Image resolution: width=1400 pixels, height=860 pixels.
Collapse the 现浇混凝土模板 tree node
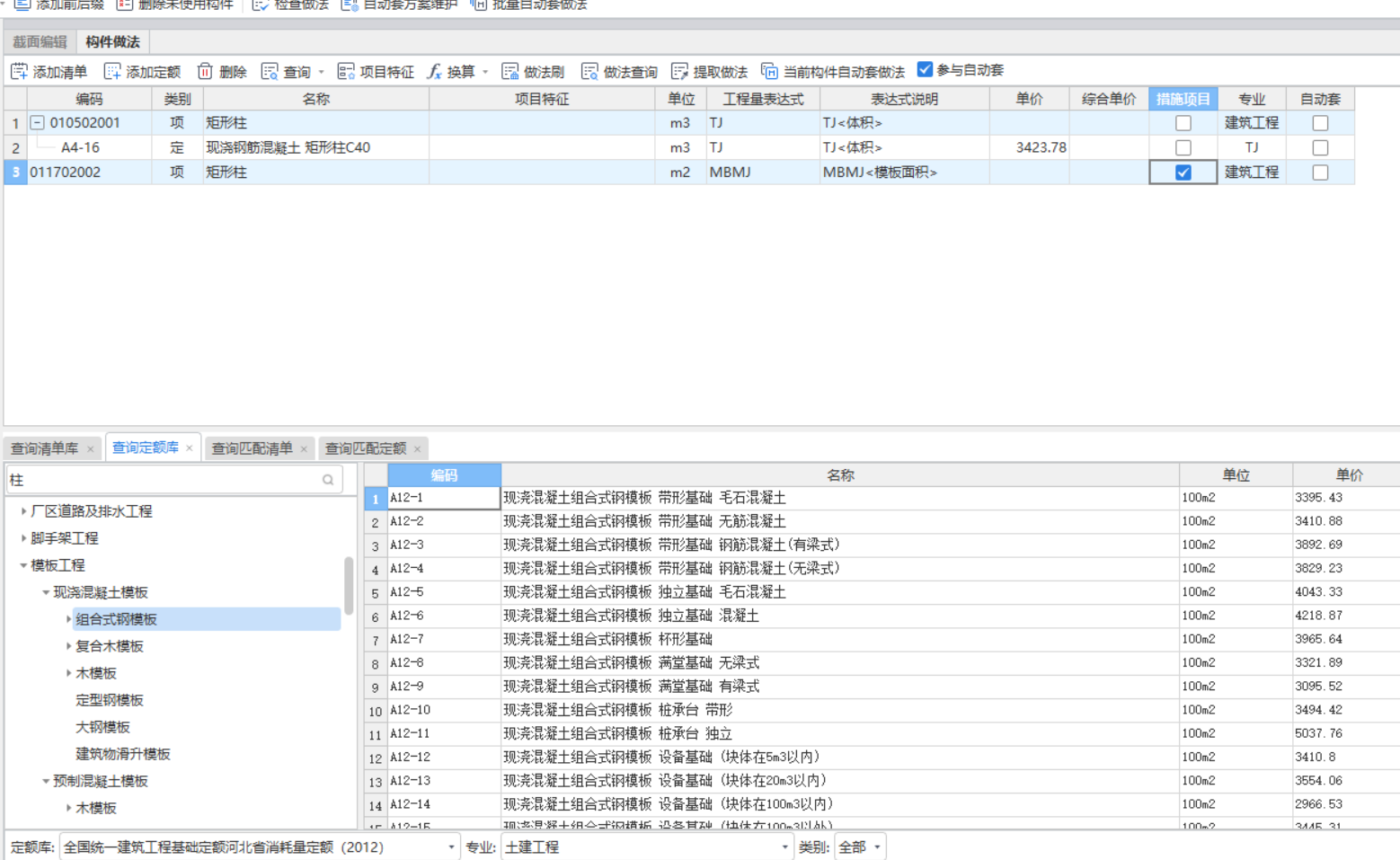coord(46,592)
